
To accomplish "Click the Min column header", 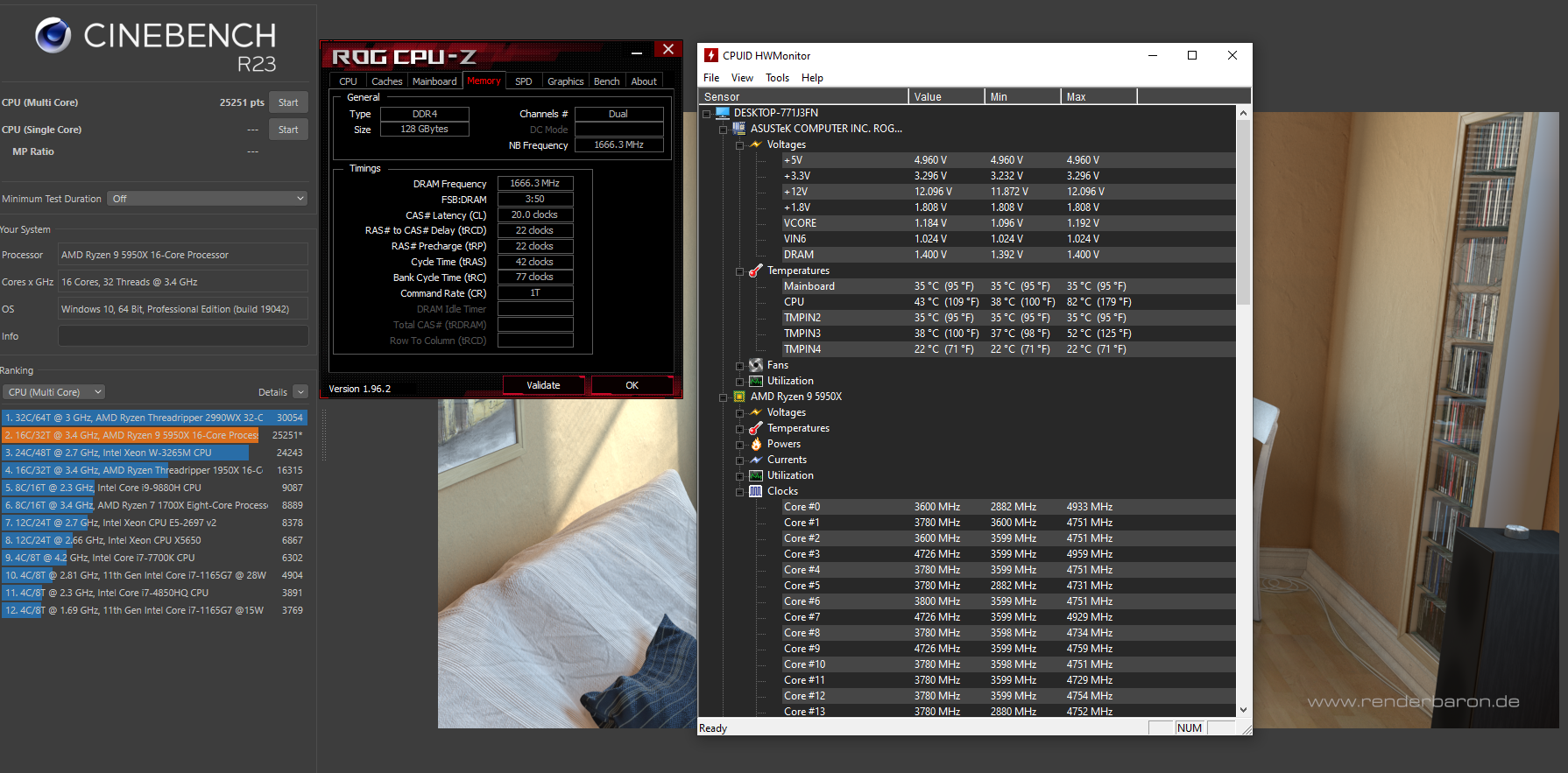I will tap(1022, 96).
